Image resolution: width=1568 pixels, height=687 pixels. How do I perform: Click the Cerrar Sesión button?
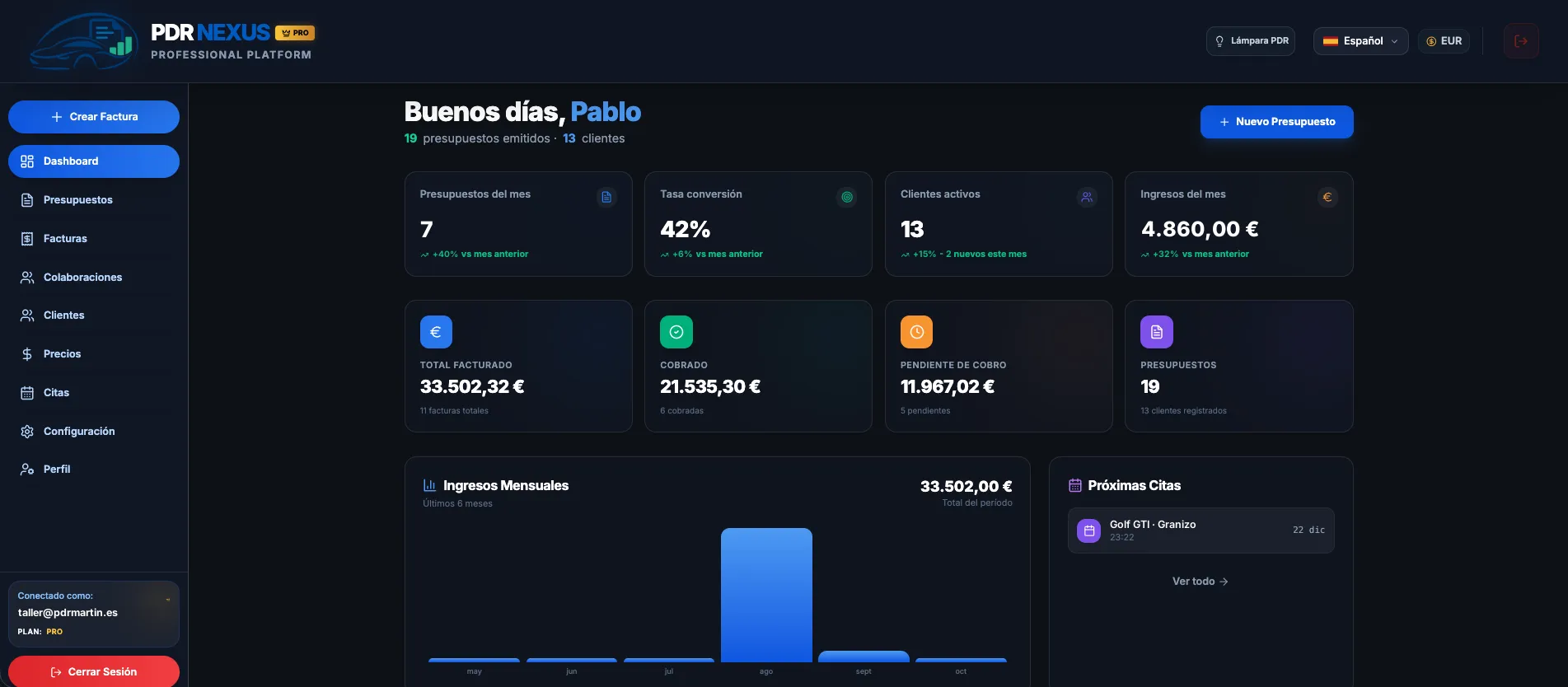click(94, 671)
